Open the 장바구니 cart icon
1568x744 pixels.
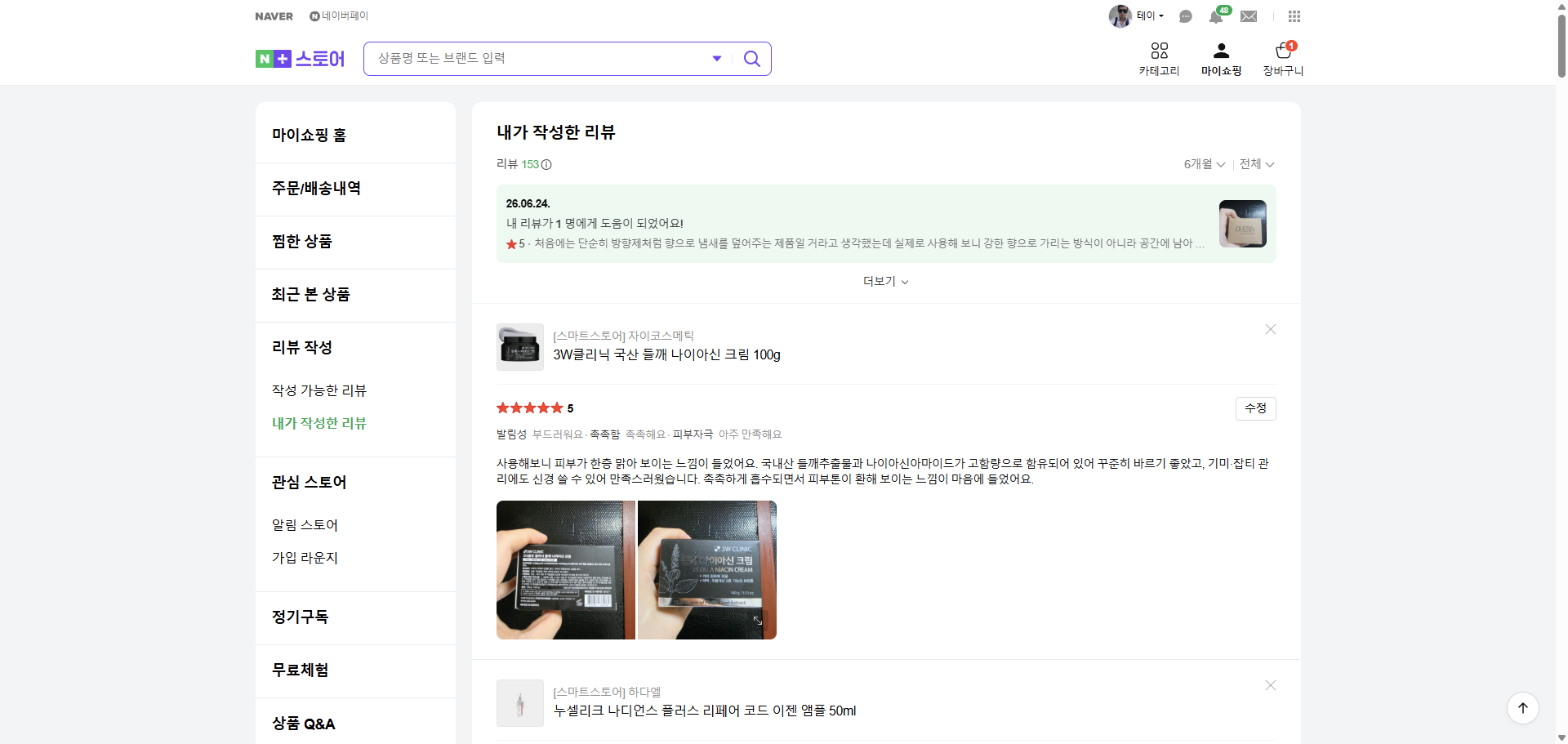point(1283,60)
